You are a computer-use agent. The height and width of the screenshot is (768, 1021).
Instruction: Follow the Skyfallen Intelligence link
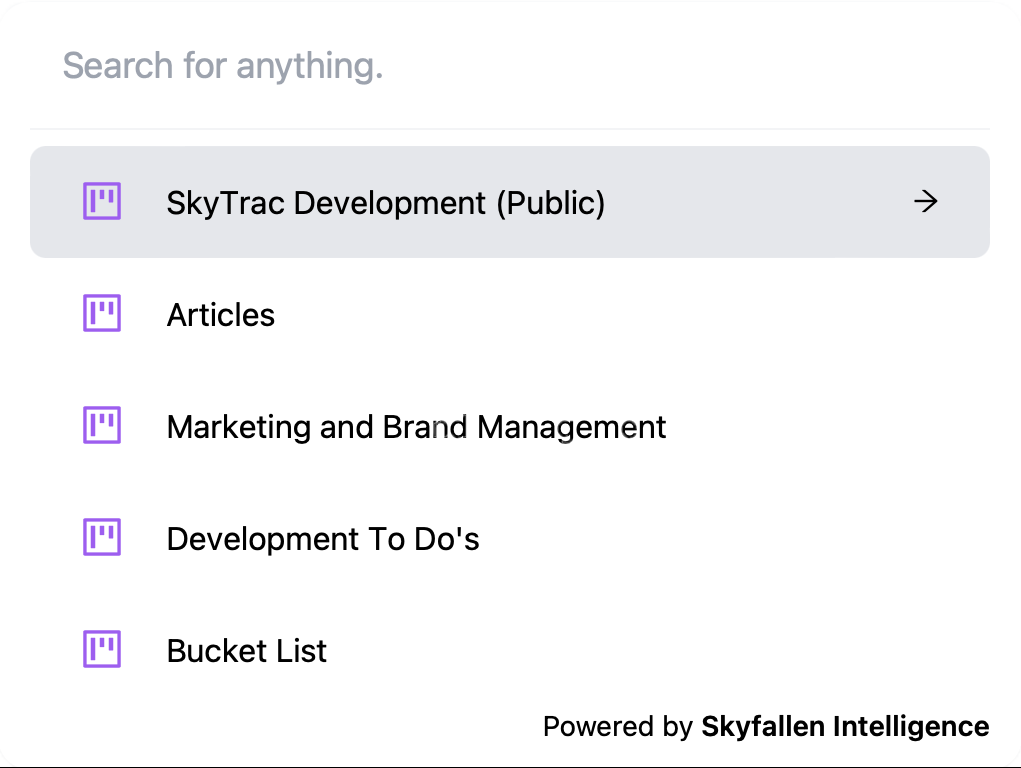(844, 726)
